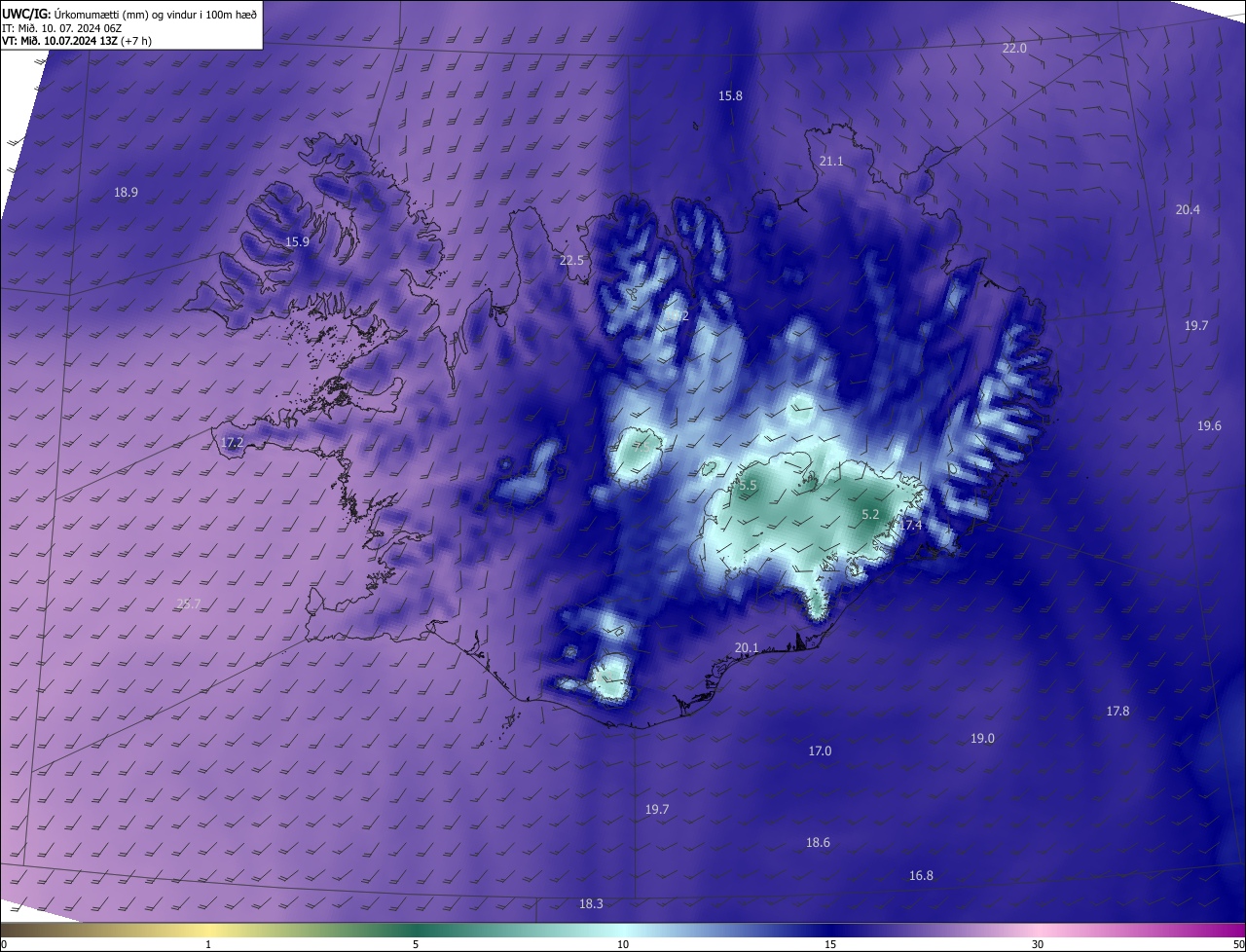Select the map value 17.4
Image resolution: width=1246 pixels, height=952 pixels.
909,525
